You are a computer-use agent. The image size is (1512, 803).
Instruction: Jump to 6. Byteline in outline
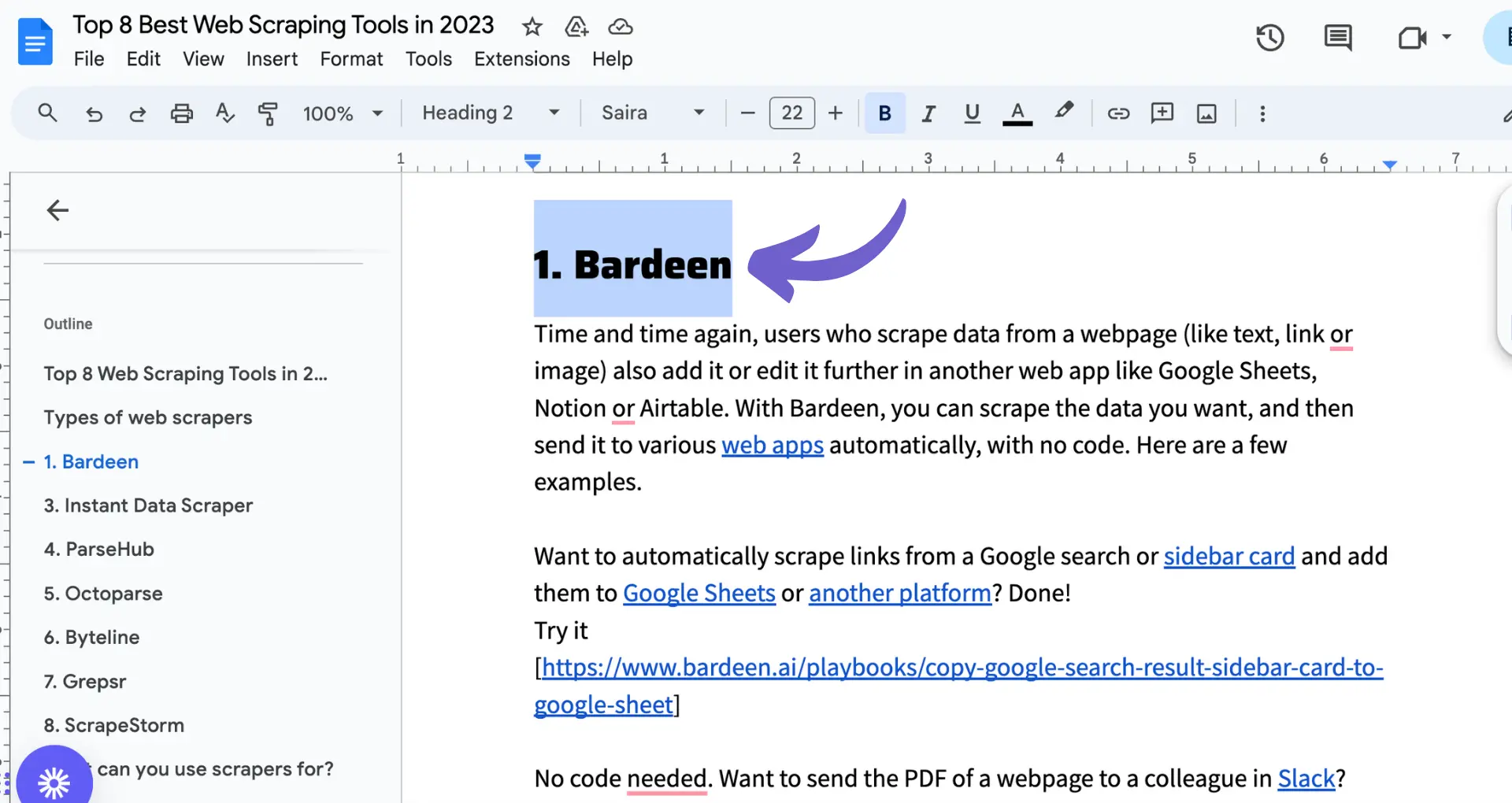(91, 638)
